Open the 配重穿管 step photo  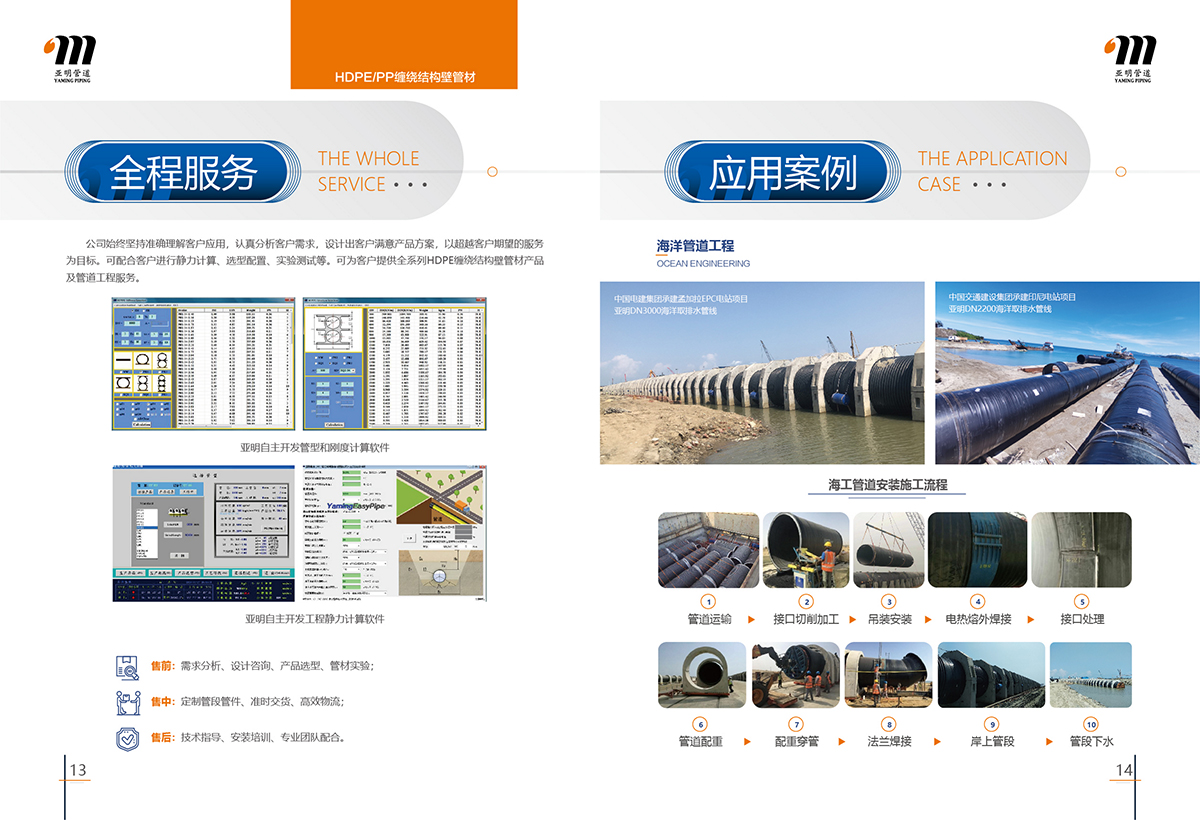coord(796,675)
